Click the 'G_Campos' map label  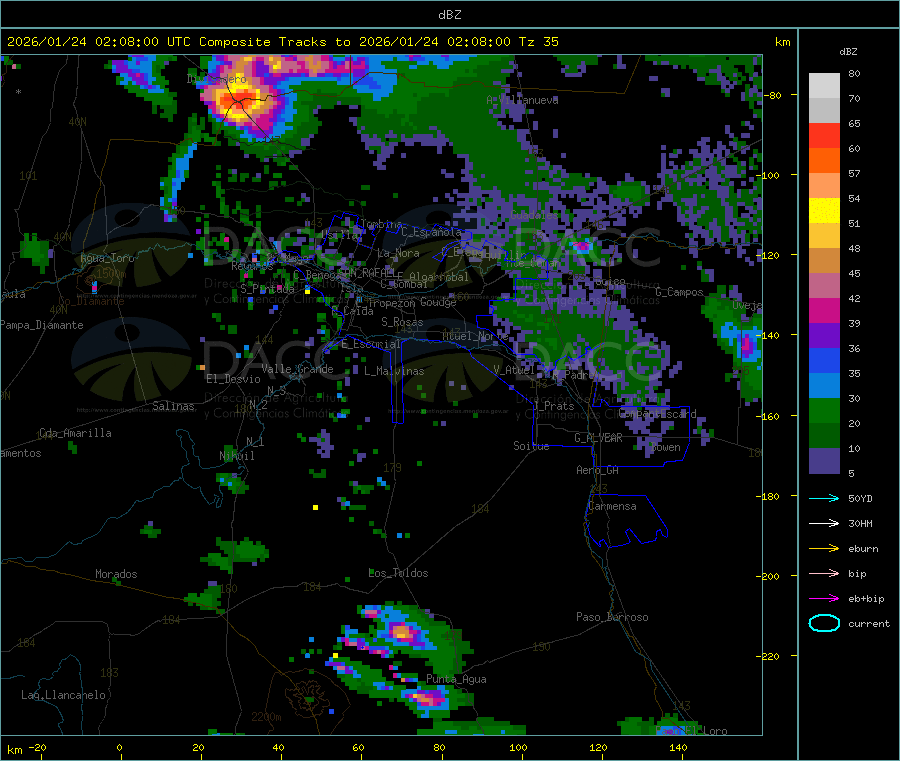(680, 292)
